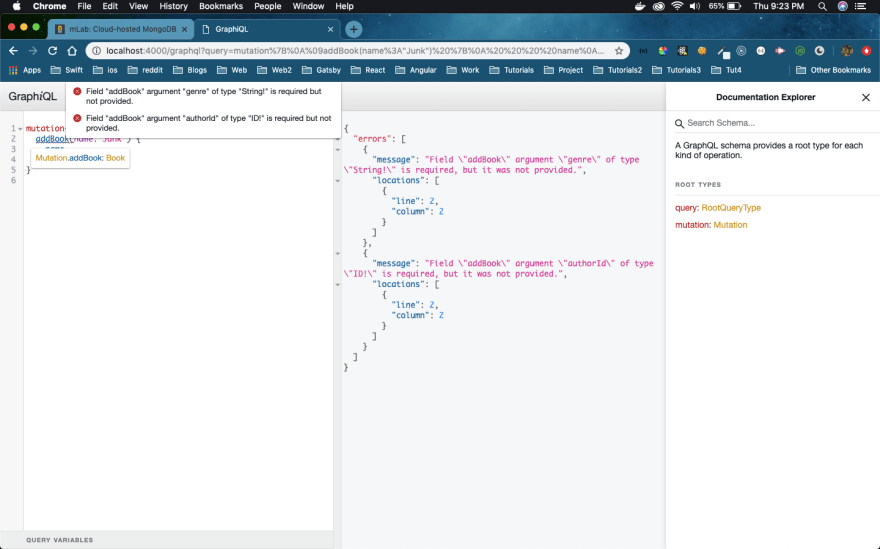880x549 pixels.
Task: Open the volume control in menu bar
Action: point(695,6)
